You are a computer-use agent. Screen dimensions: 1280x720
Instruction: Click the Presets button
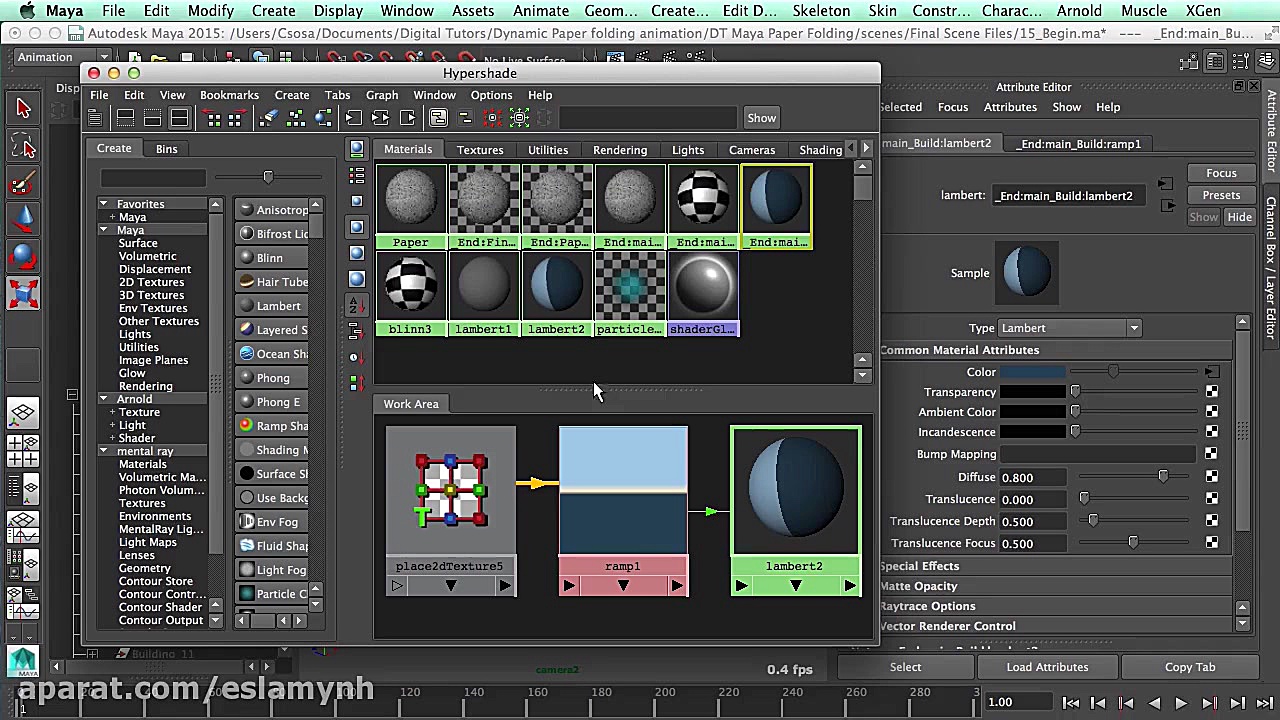[1221, 195]
